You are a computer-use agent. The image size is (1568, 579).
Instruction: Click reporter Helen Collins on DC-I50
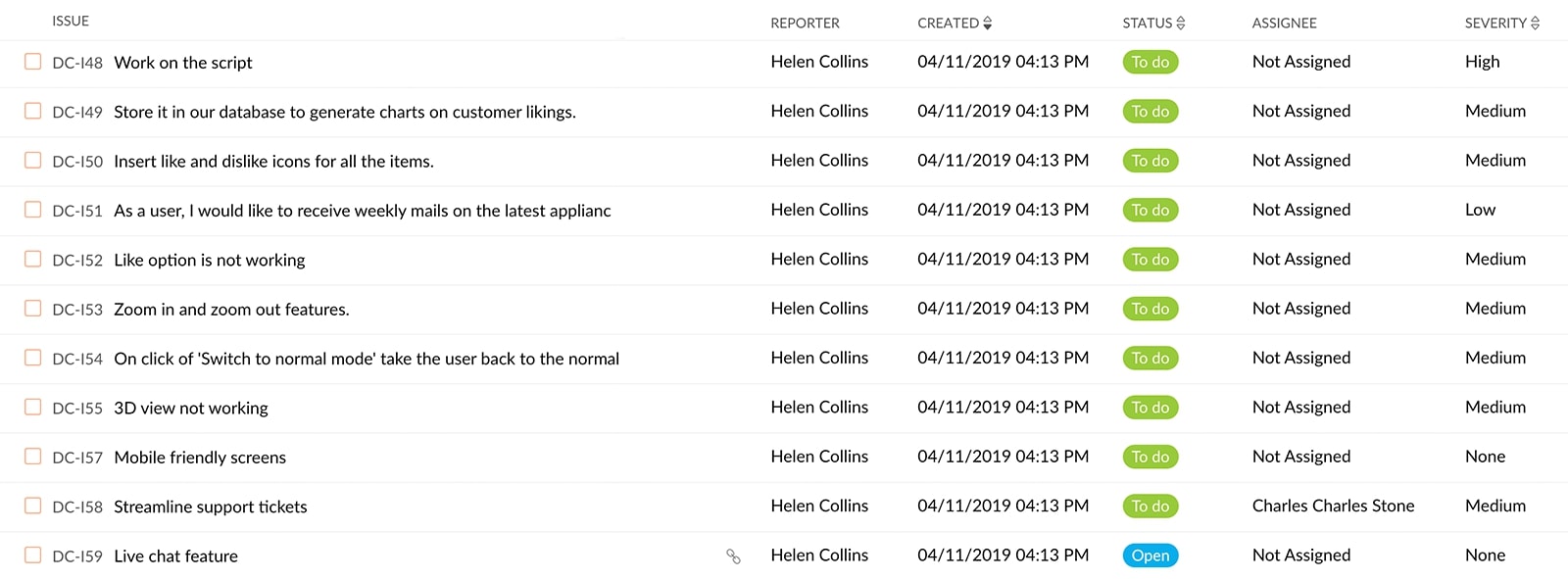coord(819,160)
